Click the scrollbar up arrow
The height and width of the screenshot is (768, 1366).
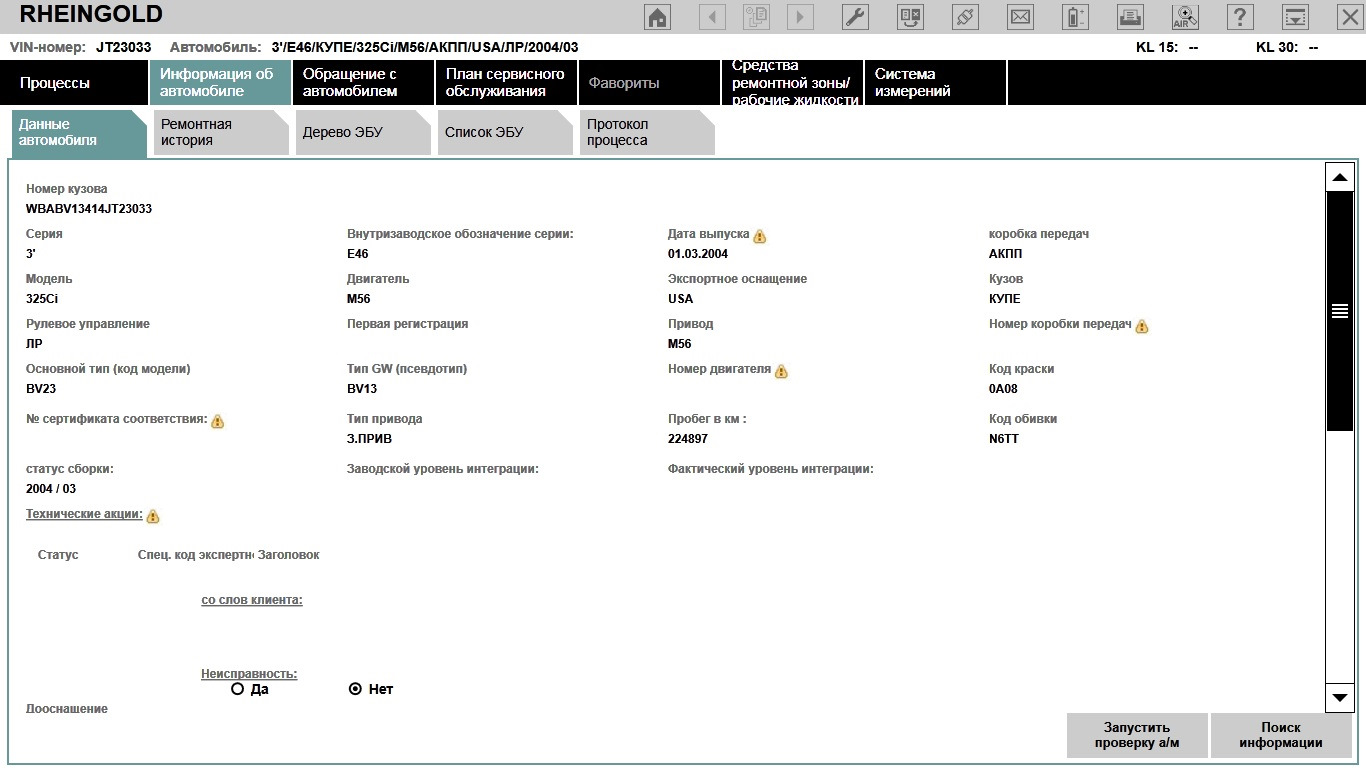tap(1339, 177)
